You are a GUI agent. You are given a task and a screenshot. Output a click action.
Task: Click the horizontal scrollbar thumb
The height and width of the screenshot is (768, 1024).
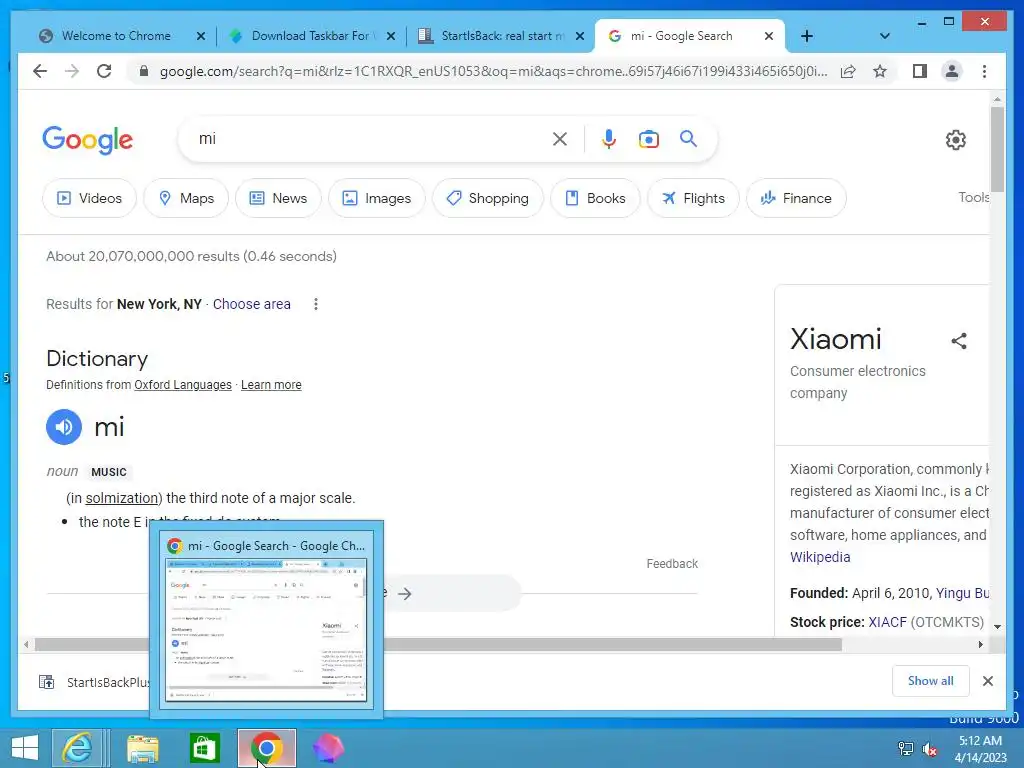pos(438,645)
